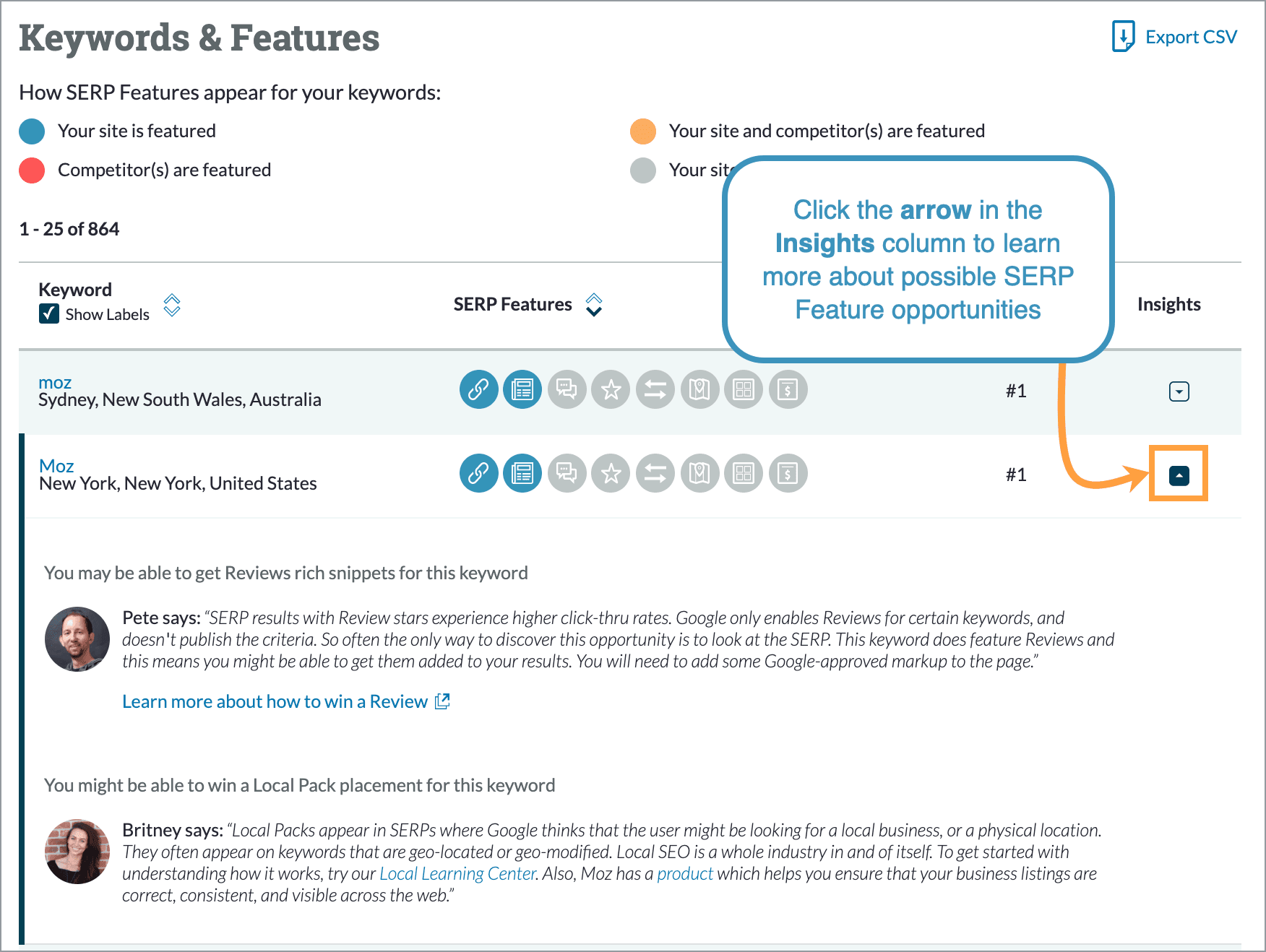The image size is (1266, 952).
Task: Click the orange site and competitor featured indicator
Action: tap(643, 131)
